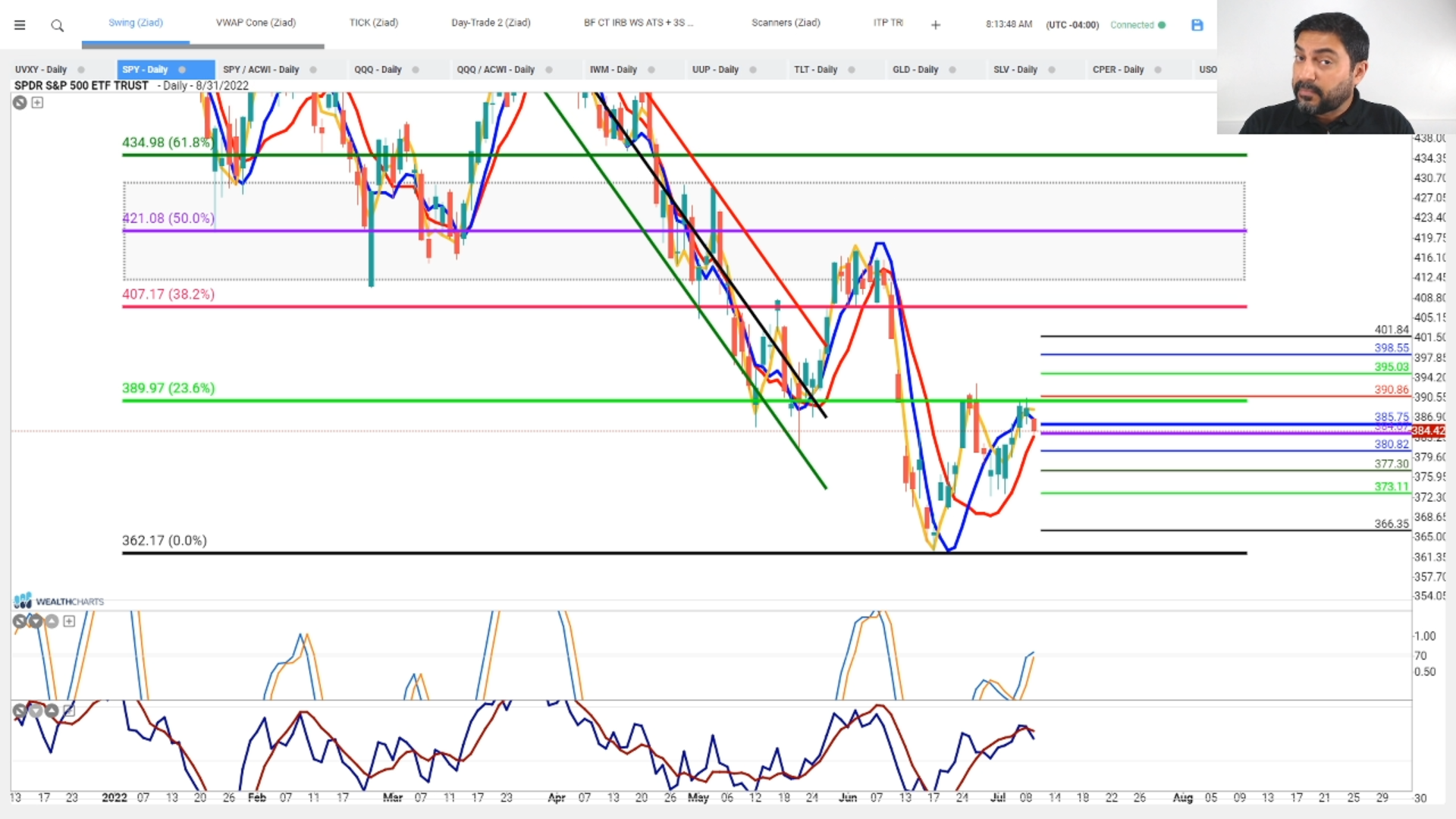Click the 390.86 price level label
Image resolution: width=1456 pixels, height=819 pixels.
[x=1392, y=390]
